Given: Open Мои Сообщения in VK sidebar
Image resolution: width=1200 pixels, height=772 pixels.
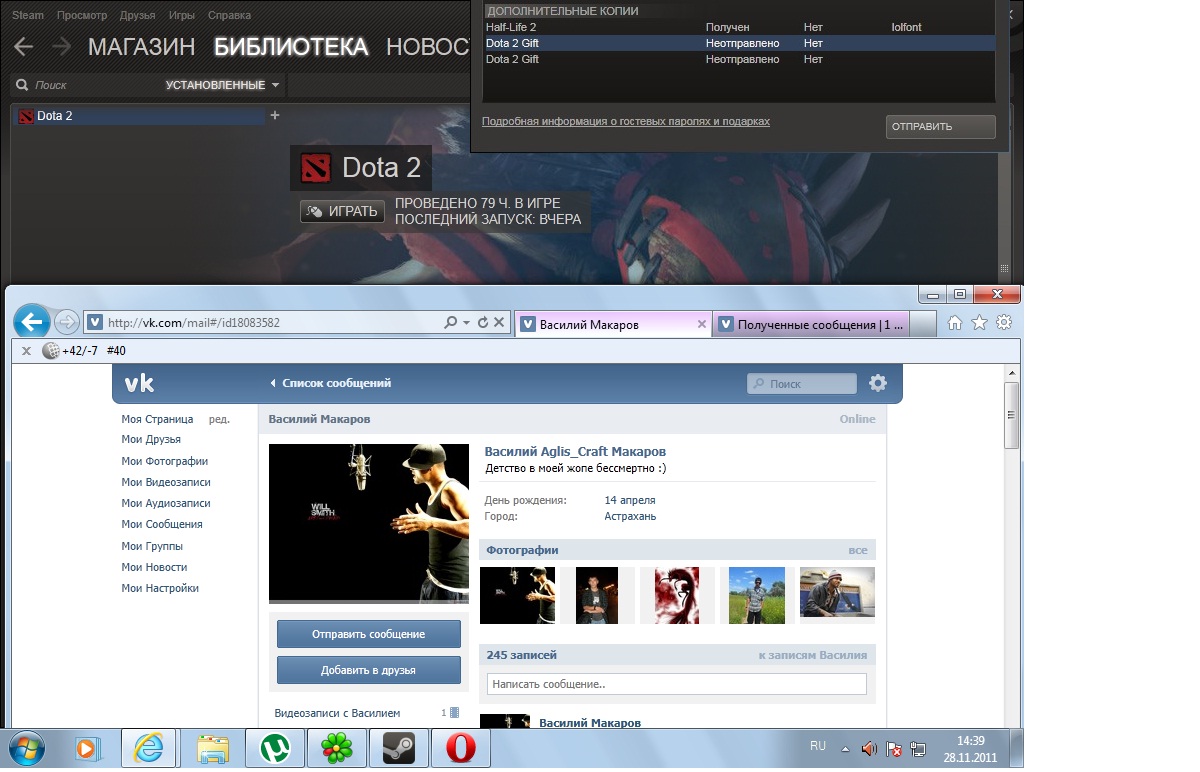Looking at the screenshot, I should tap(162, 524).
